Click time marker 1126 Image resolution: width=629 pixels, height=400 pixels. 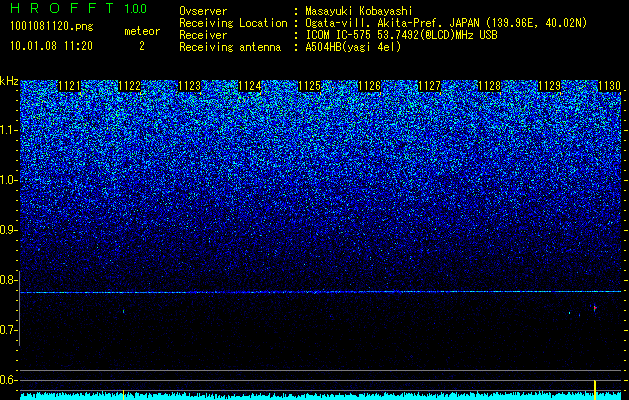369,86
